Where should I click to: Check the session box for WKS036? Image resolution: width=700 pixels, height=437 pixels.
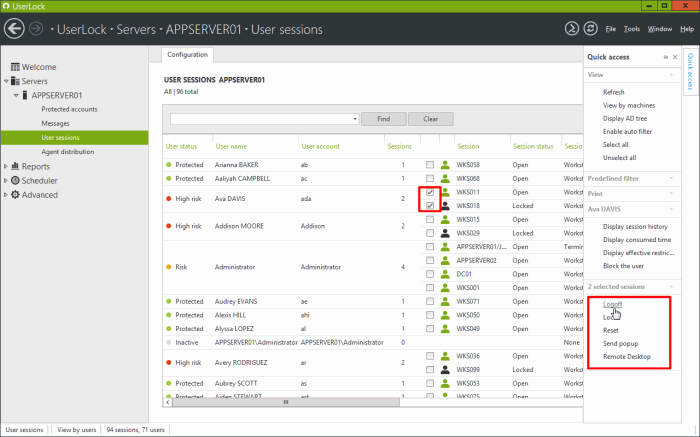click(430, 356)
